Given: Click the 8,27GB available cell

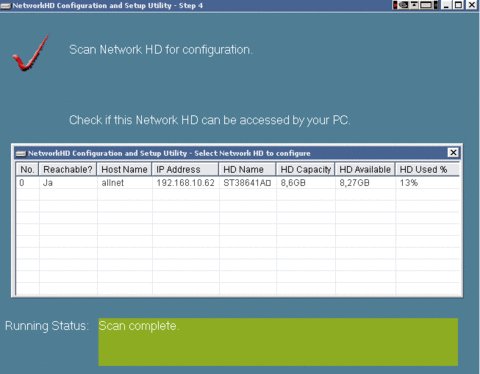Looking at the screenshot, I should [x=365, y=183].
